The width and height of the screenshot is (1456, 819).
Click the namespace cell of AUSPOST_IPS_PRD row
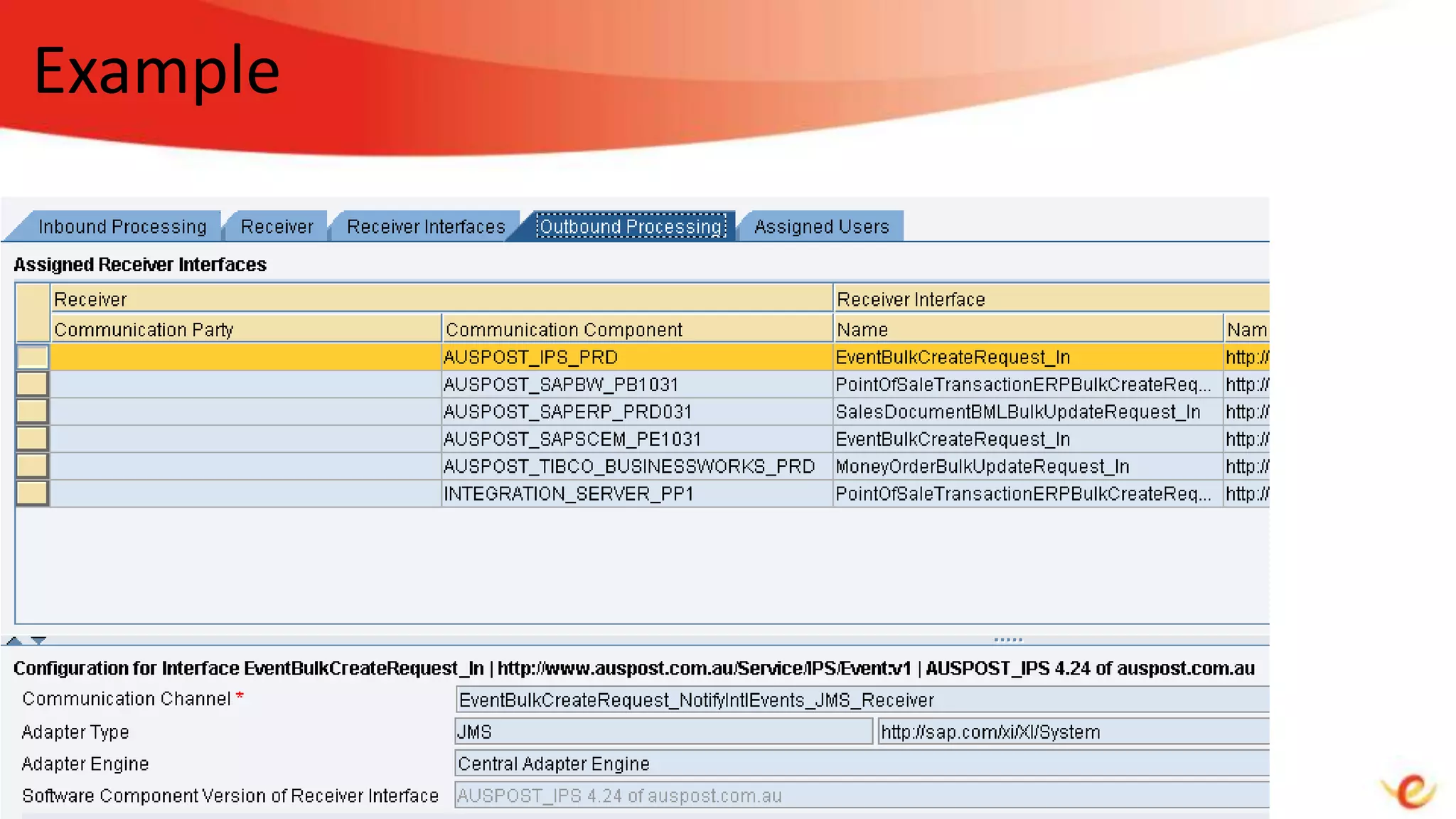pos(1247,357)
